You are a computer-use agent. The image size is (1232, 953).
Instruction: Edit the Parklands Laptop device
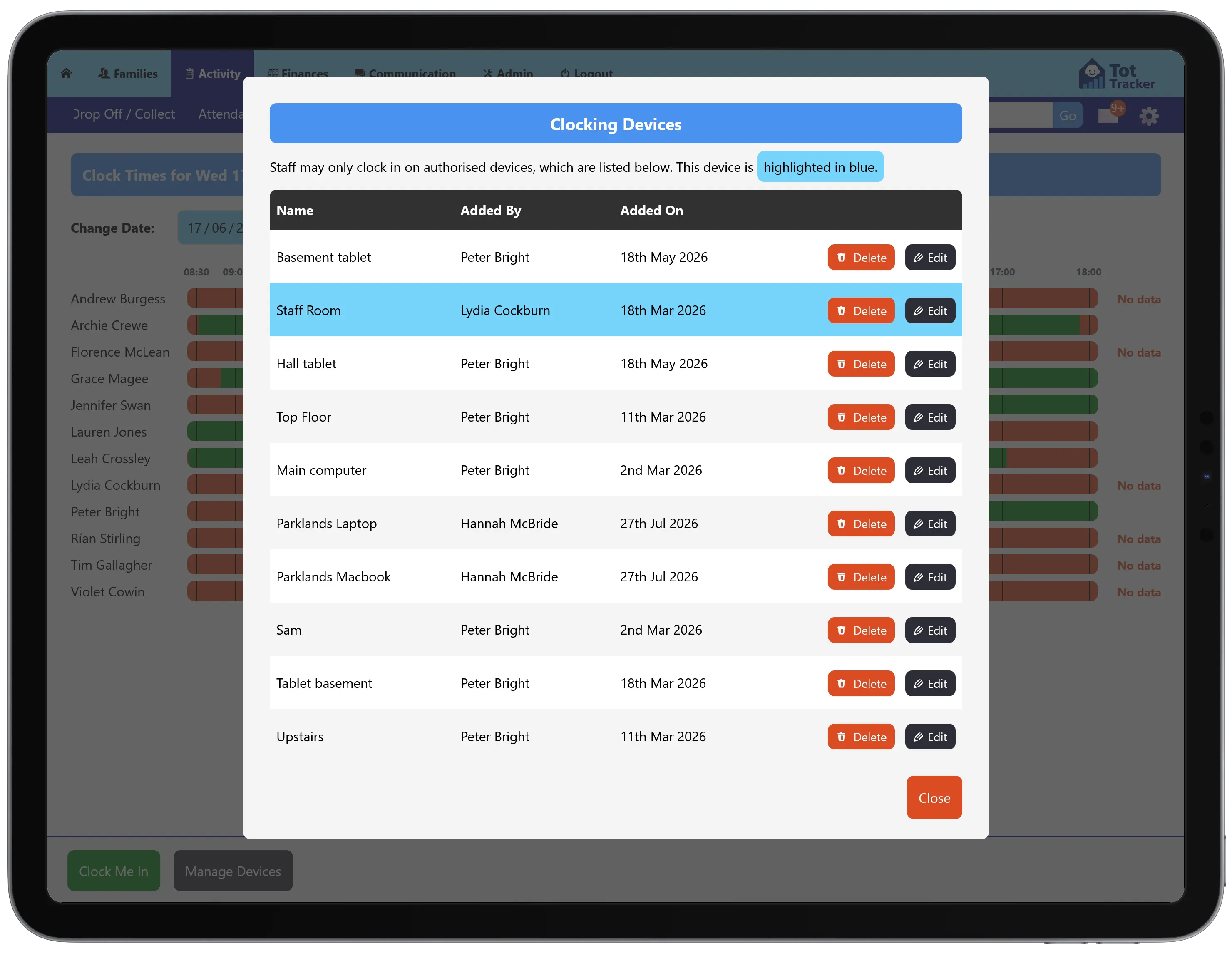(x=930, y=524)
